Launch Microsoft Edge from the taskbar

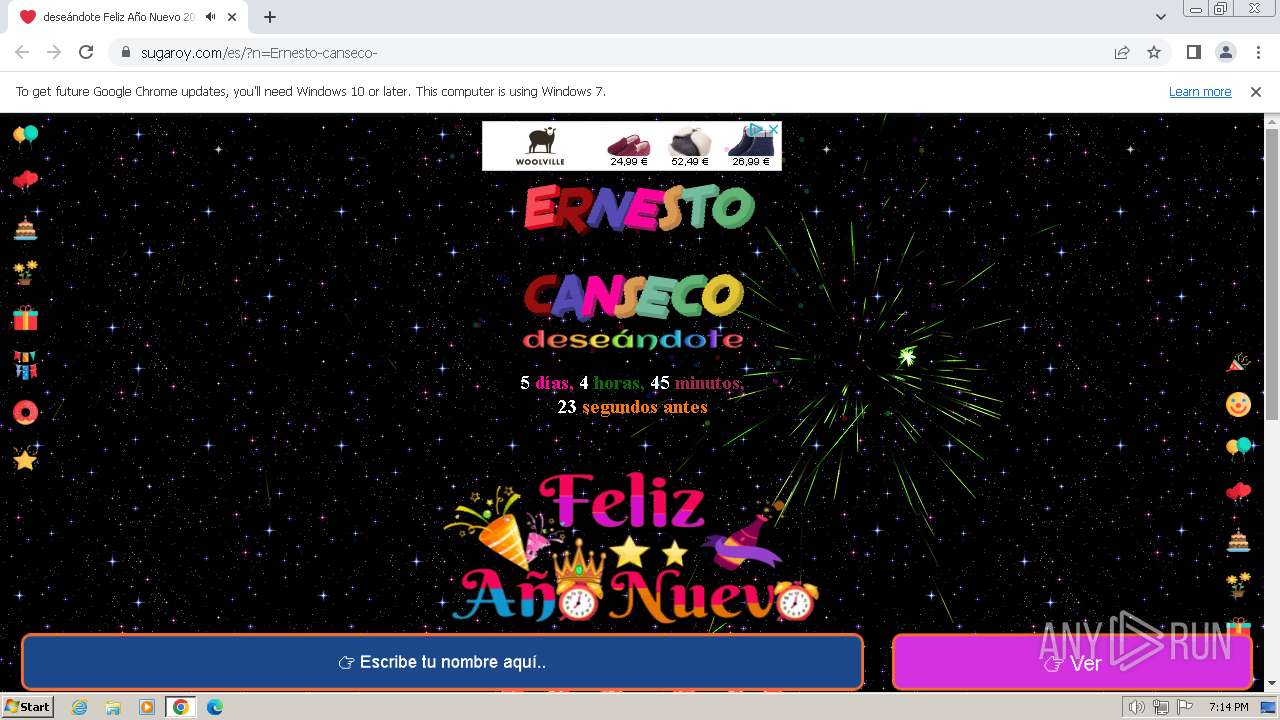pos(215,707)
